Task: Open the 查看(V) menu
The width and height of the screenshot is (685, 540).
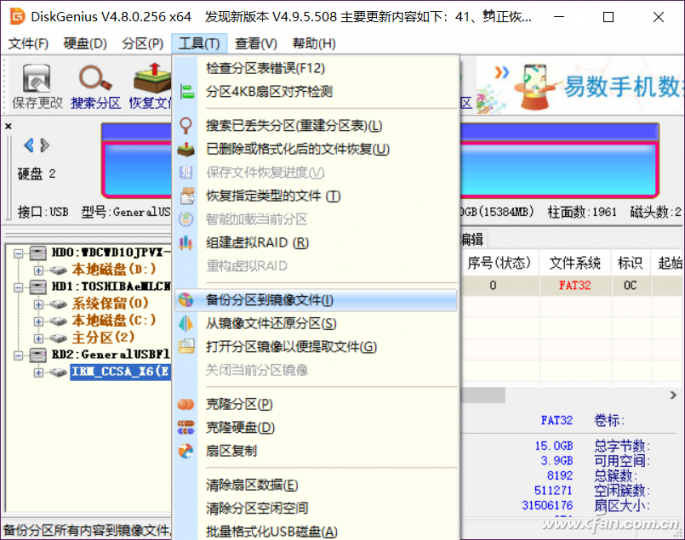Action: click(x=256, y=44)
